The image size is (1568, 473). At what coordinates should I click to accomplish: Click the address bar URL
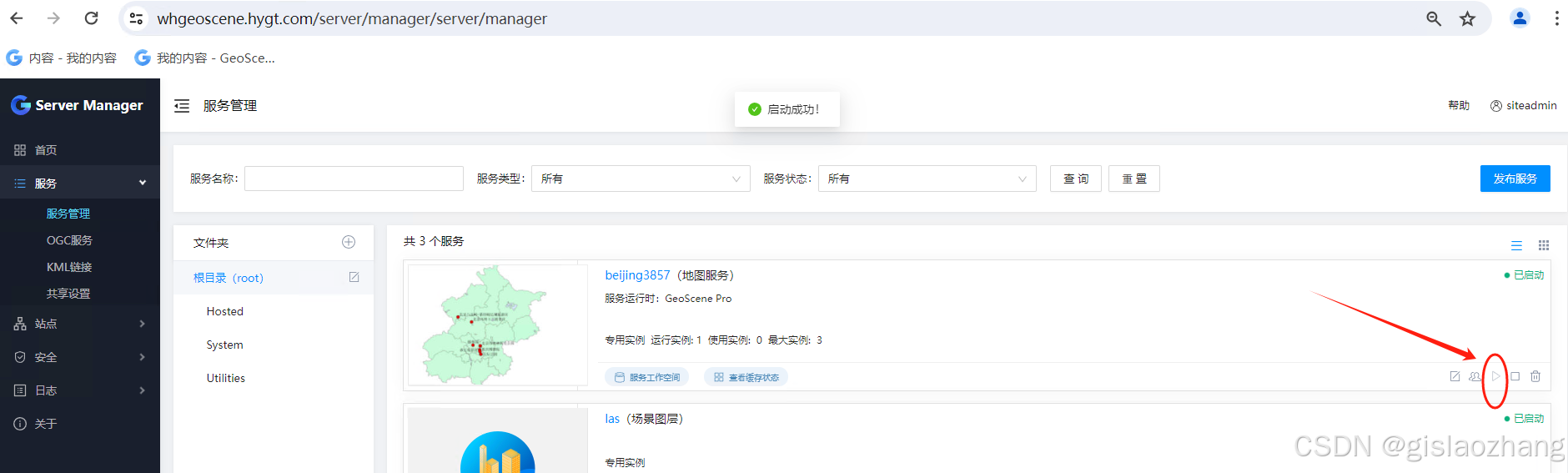[352, 18]
